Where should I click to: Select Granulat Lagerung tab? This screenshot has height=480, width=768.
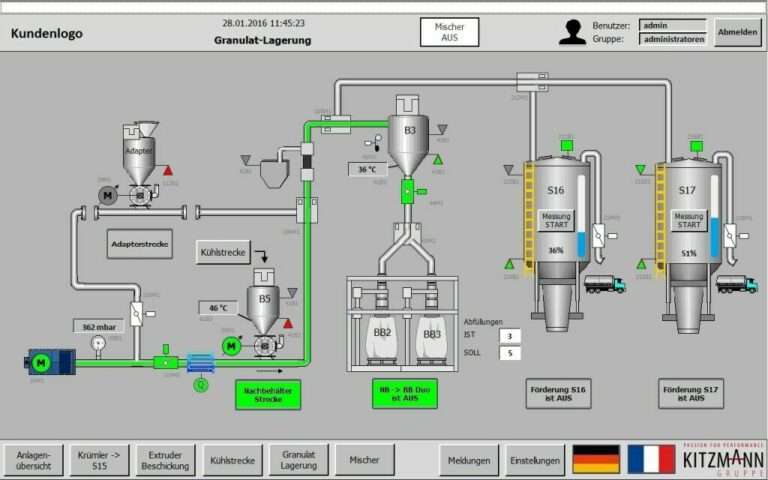pos(299,460)
